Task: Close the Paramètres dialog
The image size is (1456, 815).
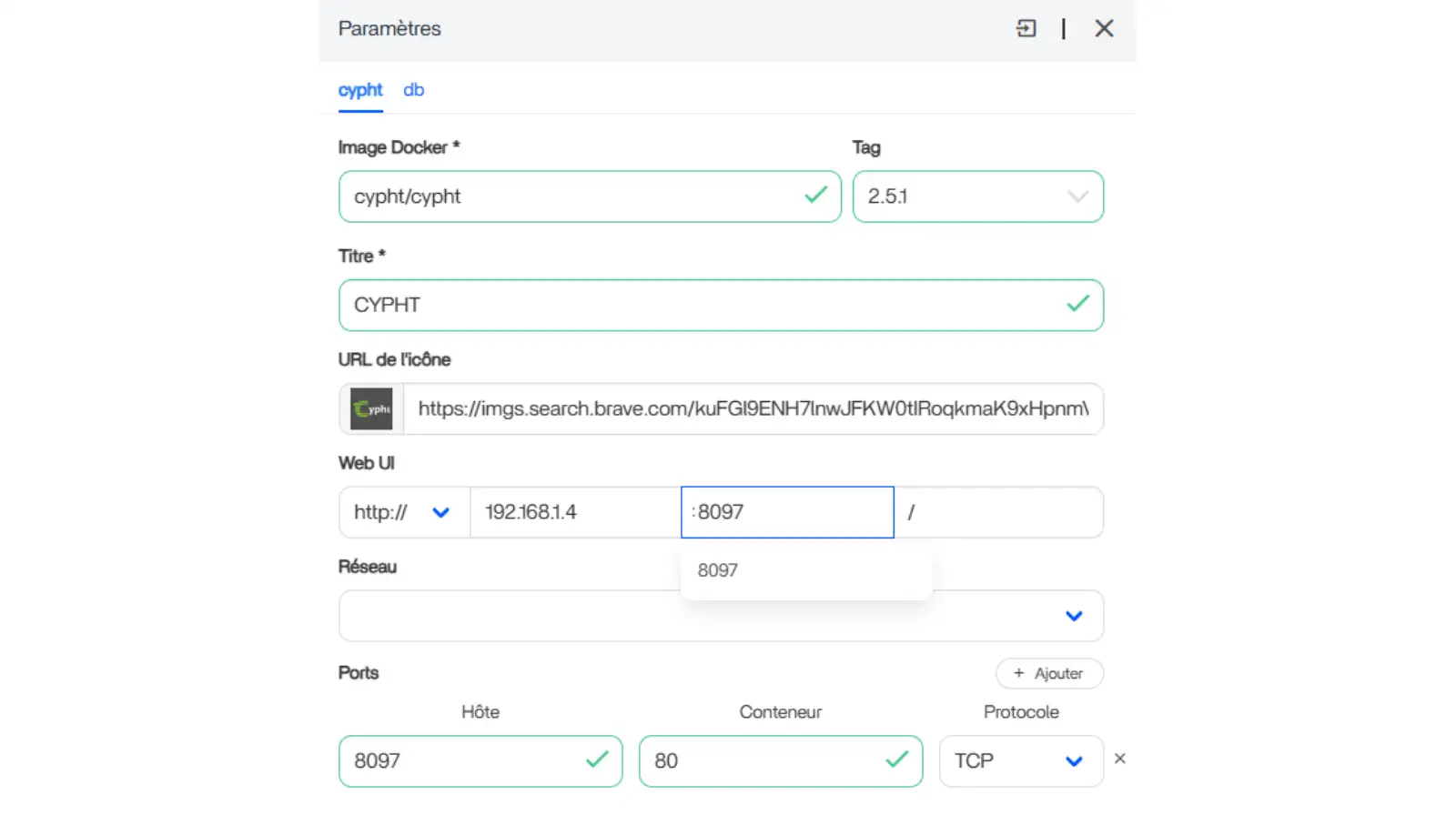Action: [1104, 28]
